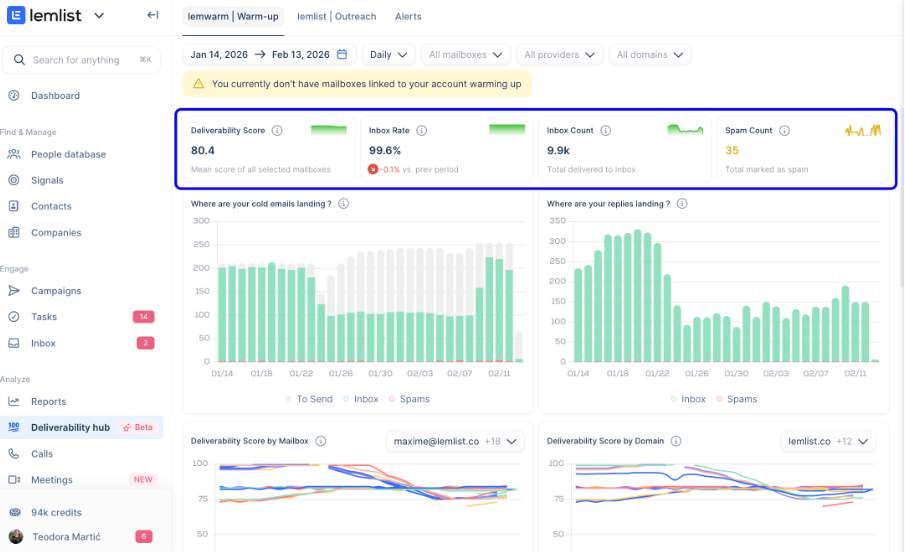The width and height of the screenshot is (905, 552).
Task: Click info icon next to Deliverability Score
Action: point(277,130)
